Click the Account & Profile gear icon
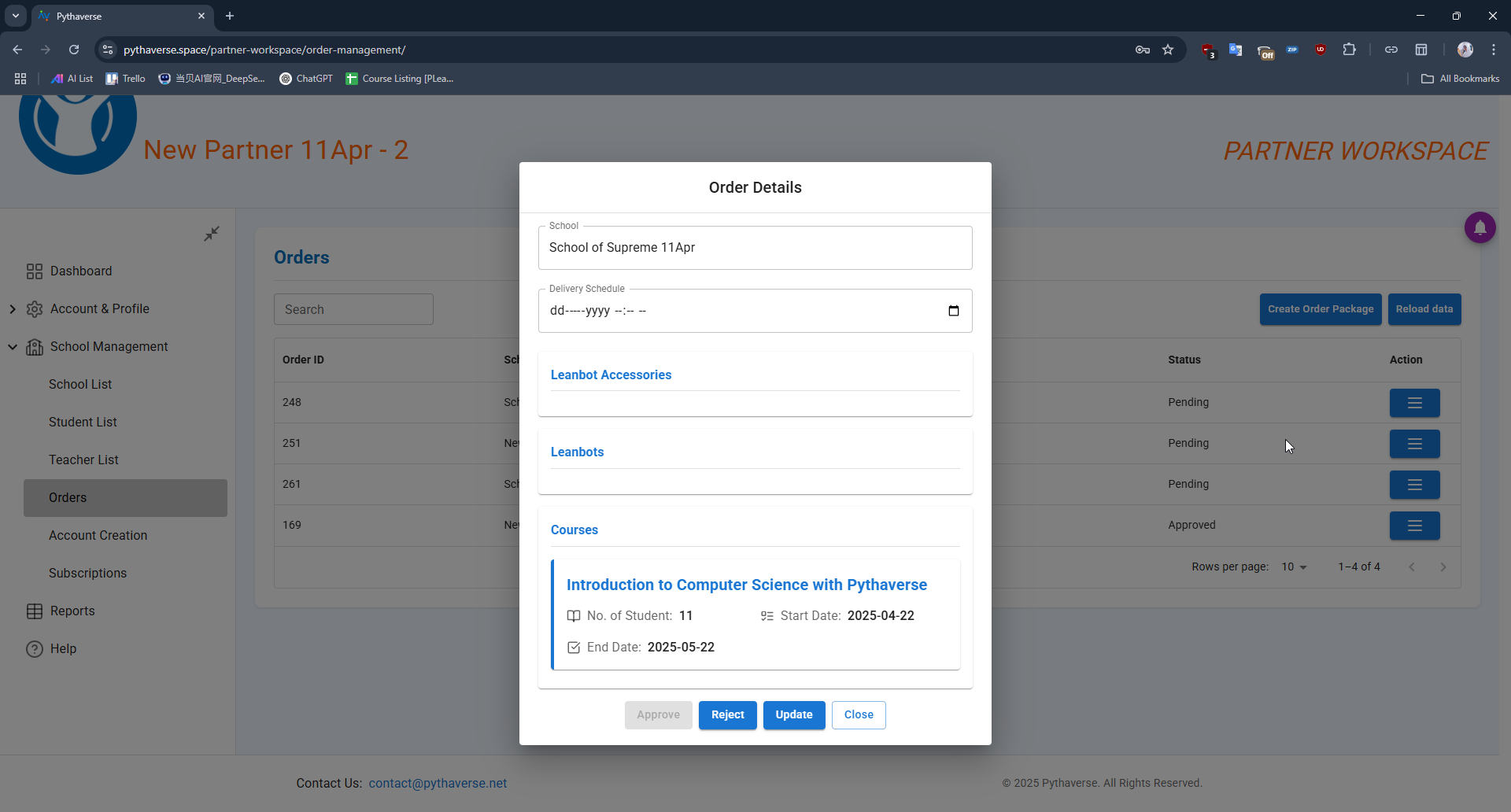The image size is (1511, 812). pos(35,309)
